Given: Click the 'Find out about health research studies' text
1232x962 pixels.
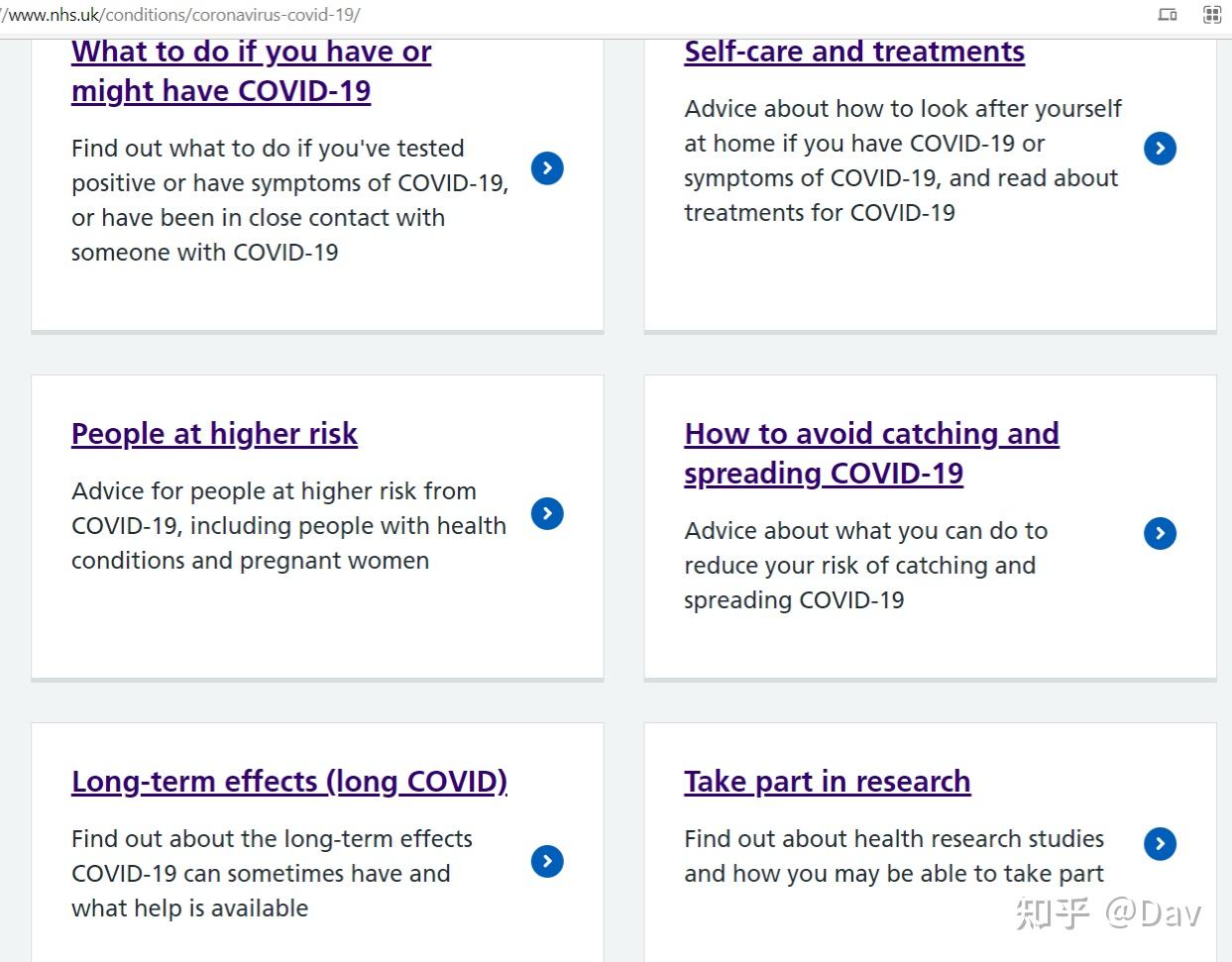Looking at the screenshot, I should point(893,856).
